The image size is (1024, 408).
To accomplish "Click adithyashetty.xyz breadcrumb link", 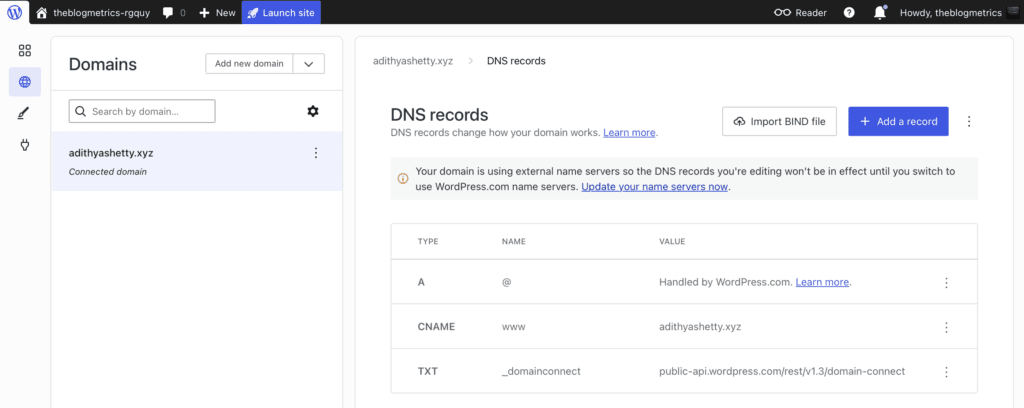I will (413, 61).
